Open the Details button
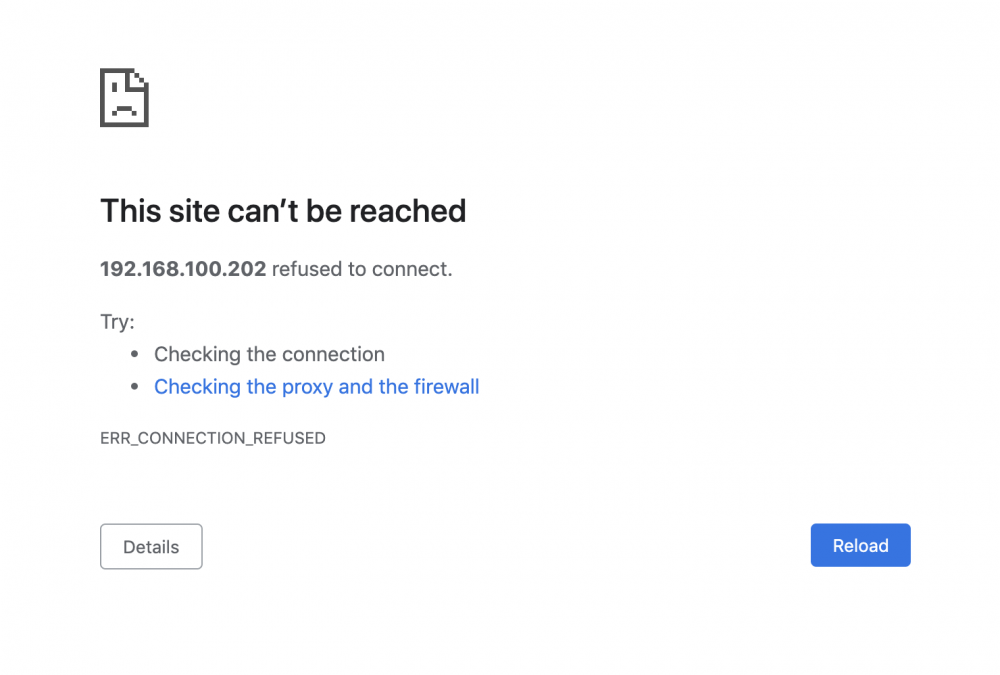Viewport: 1000px width, 675px height. tap(151, 547)
